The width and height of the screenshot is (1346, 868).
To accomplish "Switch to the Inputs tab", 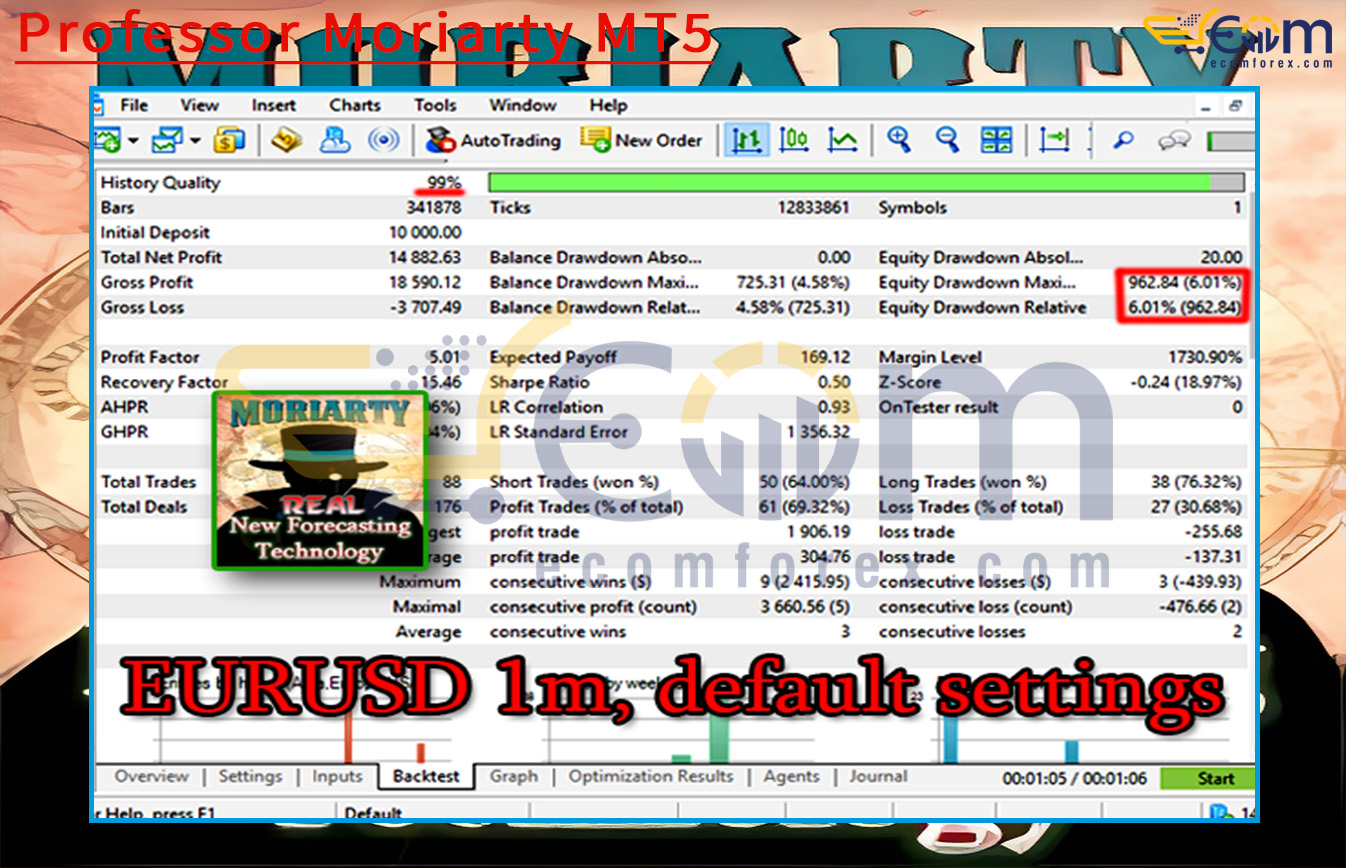I will [337, 776].
